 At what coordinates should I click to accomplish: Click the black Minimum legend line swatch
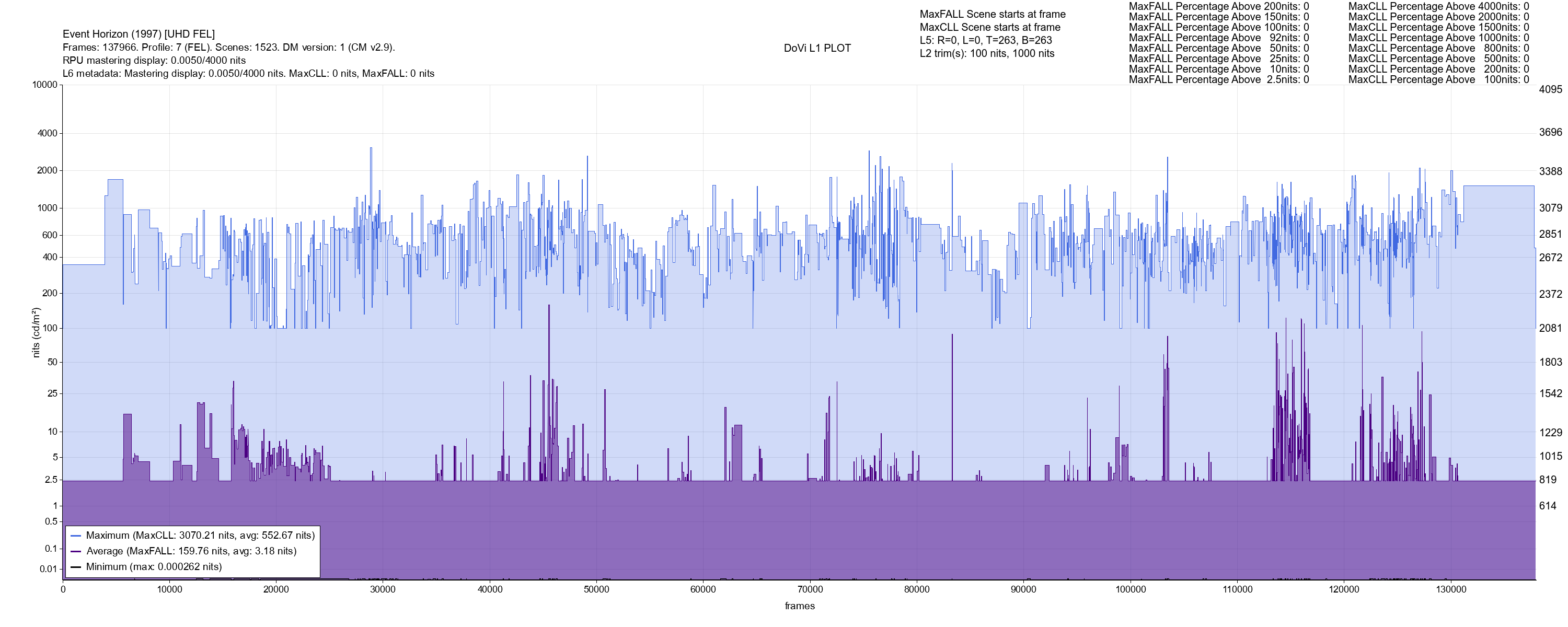(76, 567)
